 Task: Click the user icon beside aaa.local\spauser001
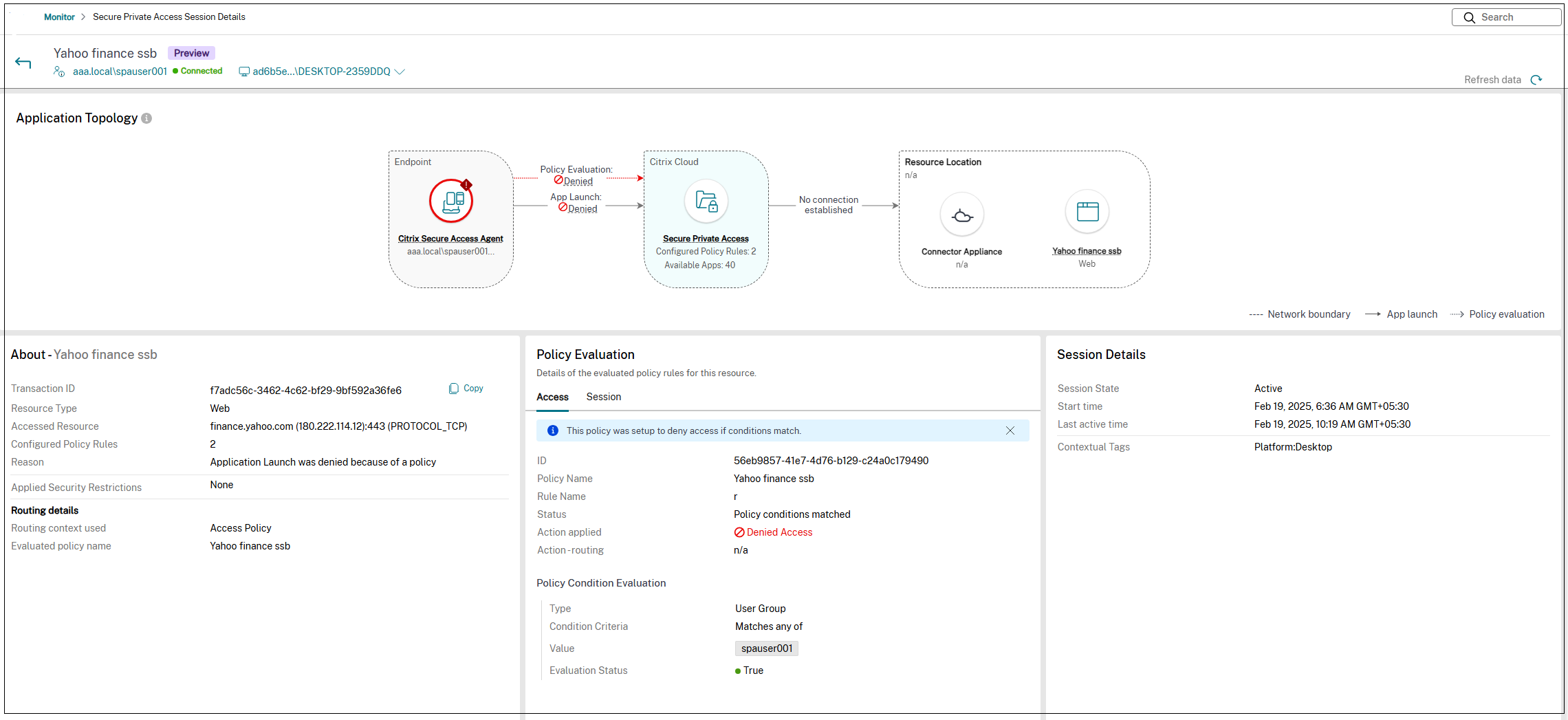59,72
